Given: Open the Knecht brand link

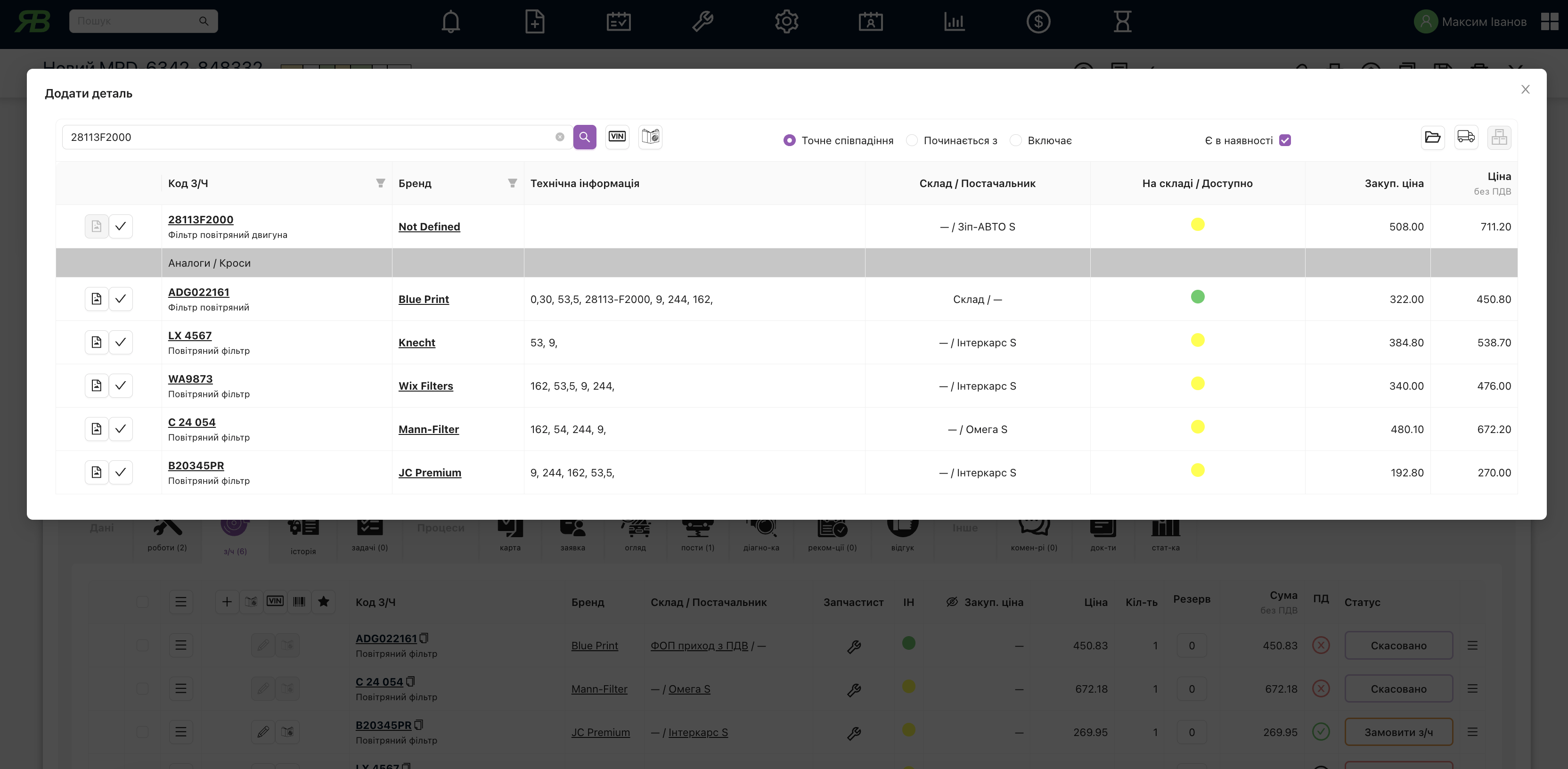Looking at the screenshot, I should [x=417, y=343].
